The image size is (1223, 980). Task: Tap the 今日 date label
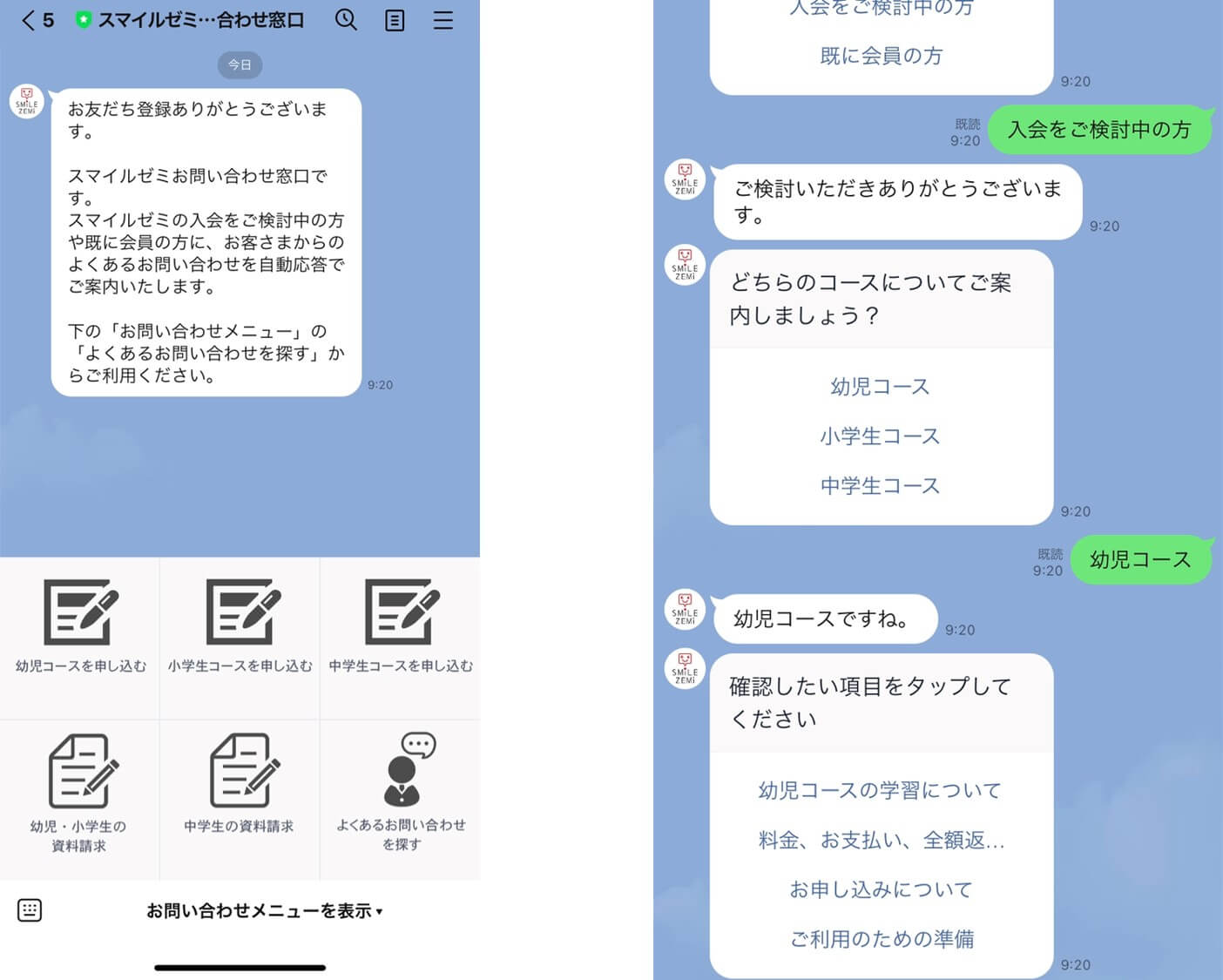point(240,64)
